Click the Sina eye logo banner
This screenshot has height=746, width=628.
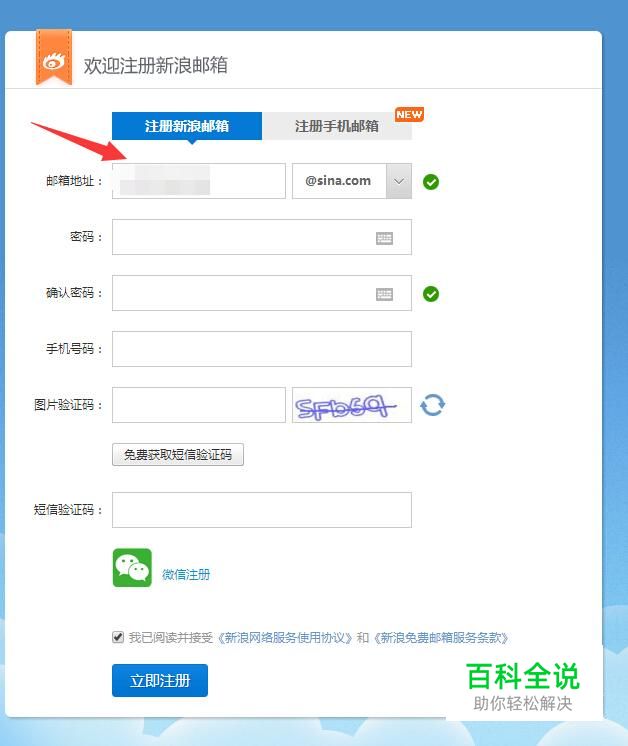point(54,57)
